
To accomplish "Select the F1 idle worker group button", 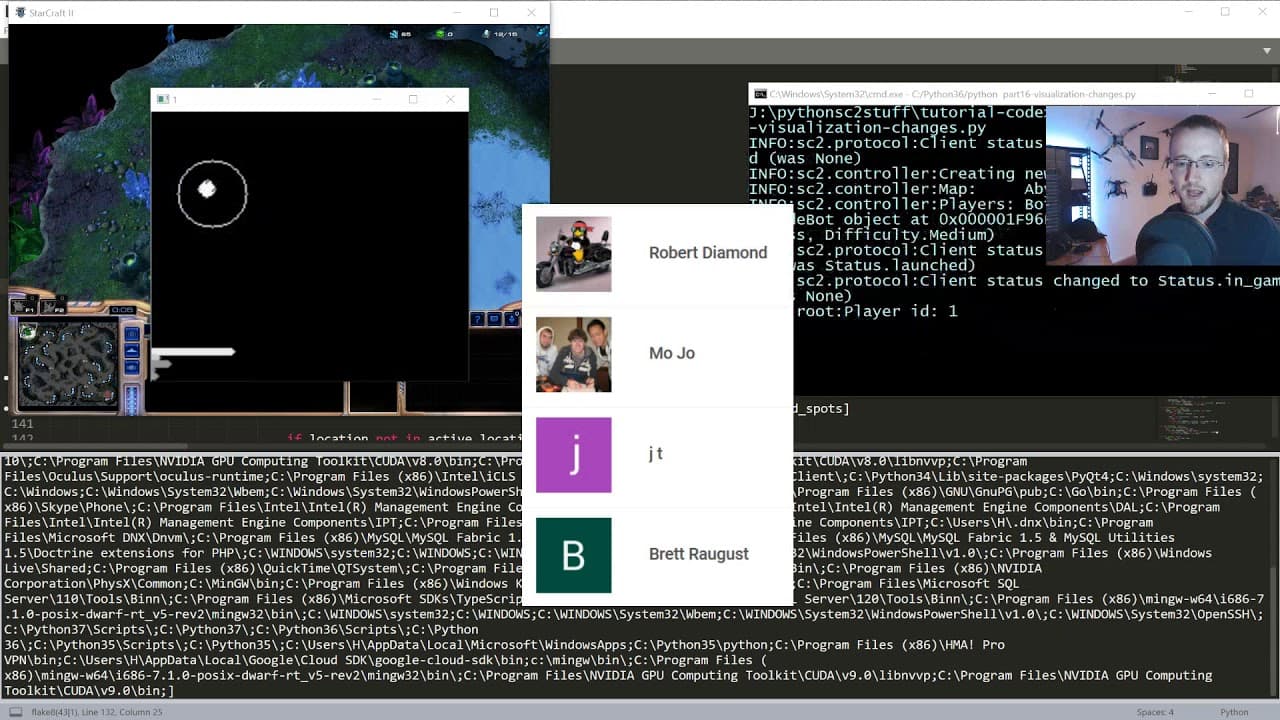I will [x=22, y=309].
